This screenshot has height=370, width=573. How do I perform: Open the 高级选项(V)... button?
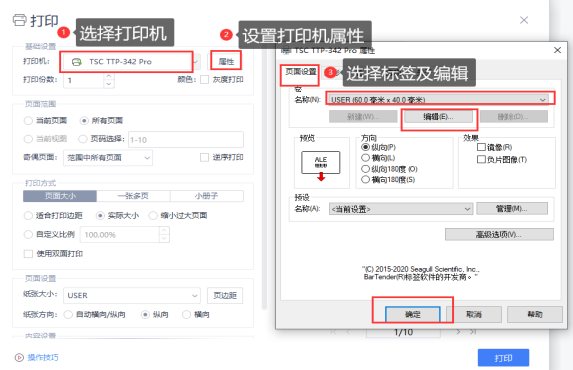point(499,234)
